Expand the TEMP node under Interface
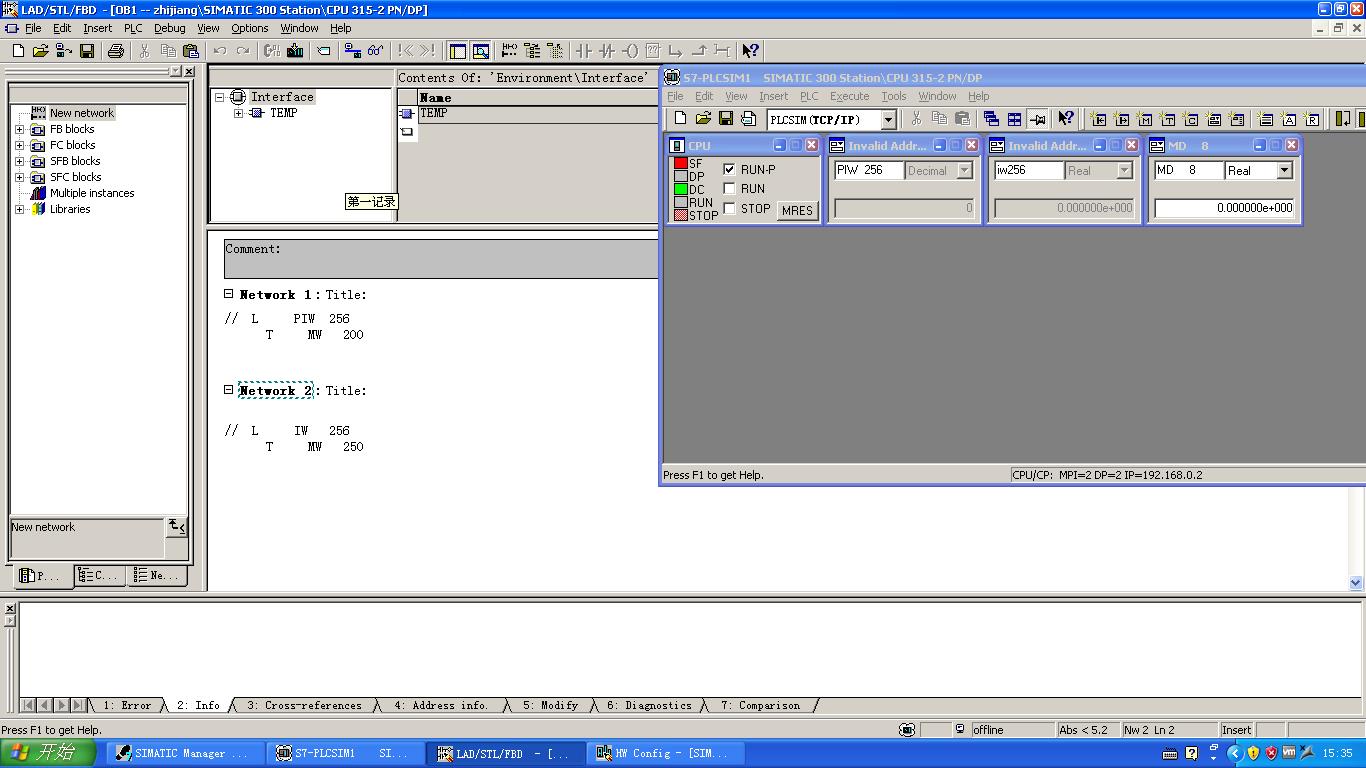The height and width of the screenshot is (768, 1366). click(238, 113)
